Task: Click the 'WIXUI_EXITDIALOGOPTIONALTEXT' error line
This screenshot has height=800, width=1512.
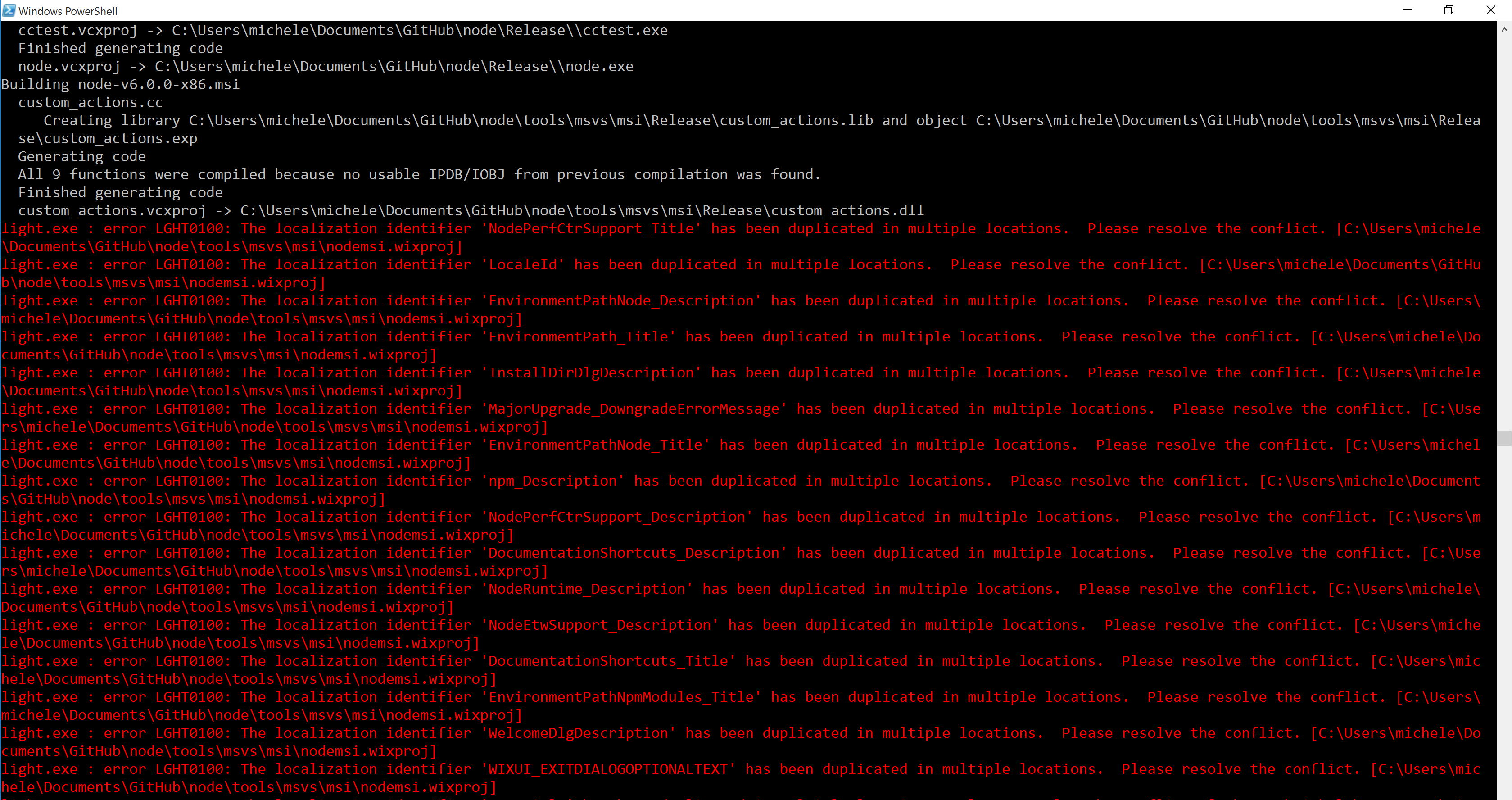Action: coord(741,778)
